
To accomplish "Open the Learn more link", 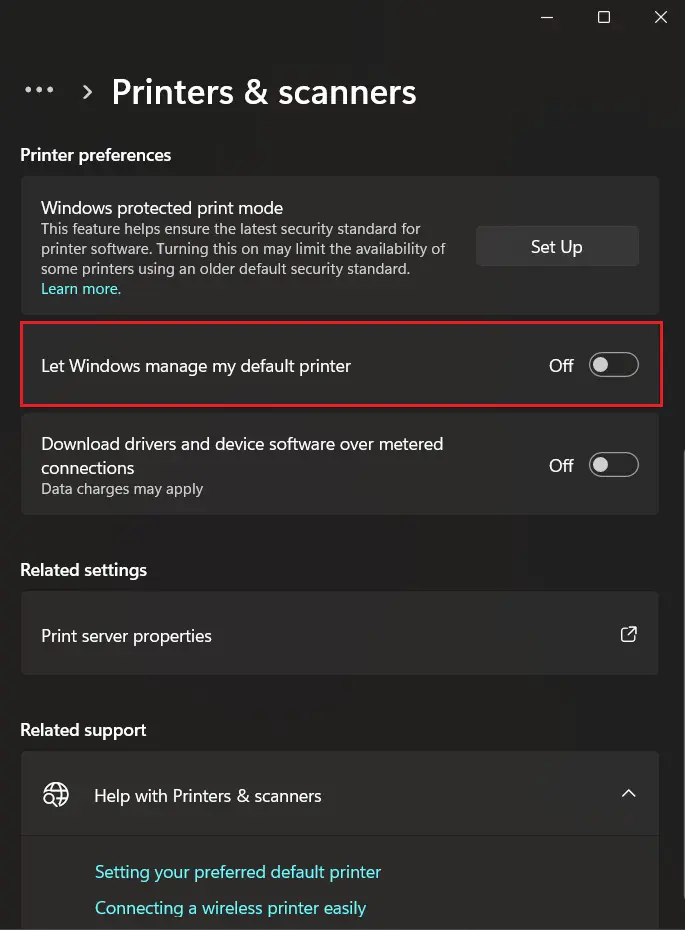I will (x=80, y=288).
